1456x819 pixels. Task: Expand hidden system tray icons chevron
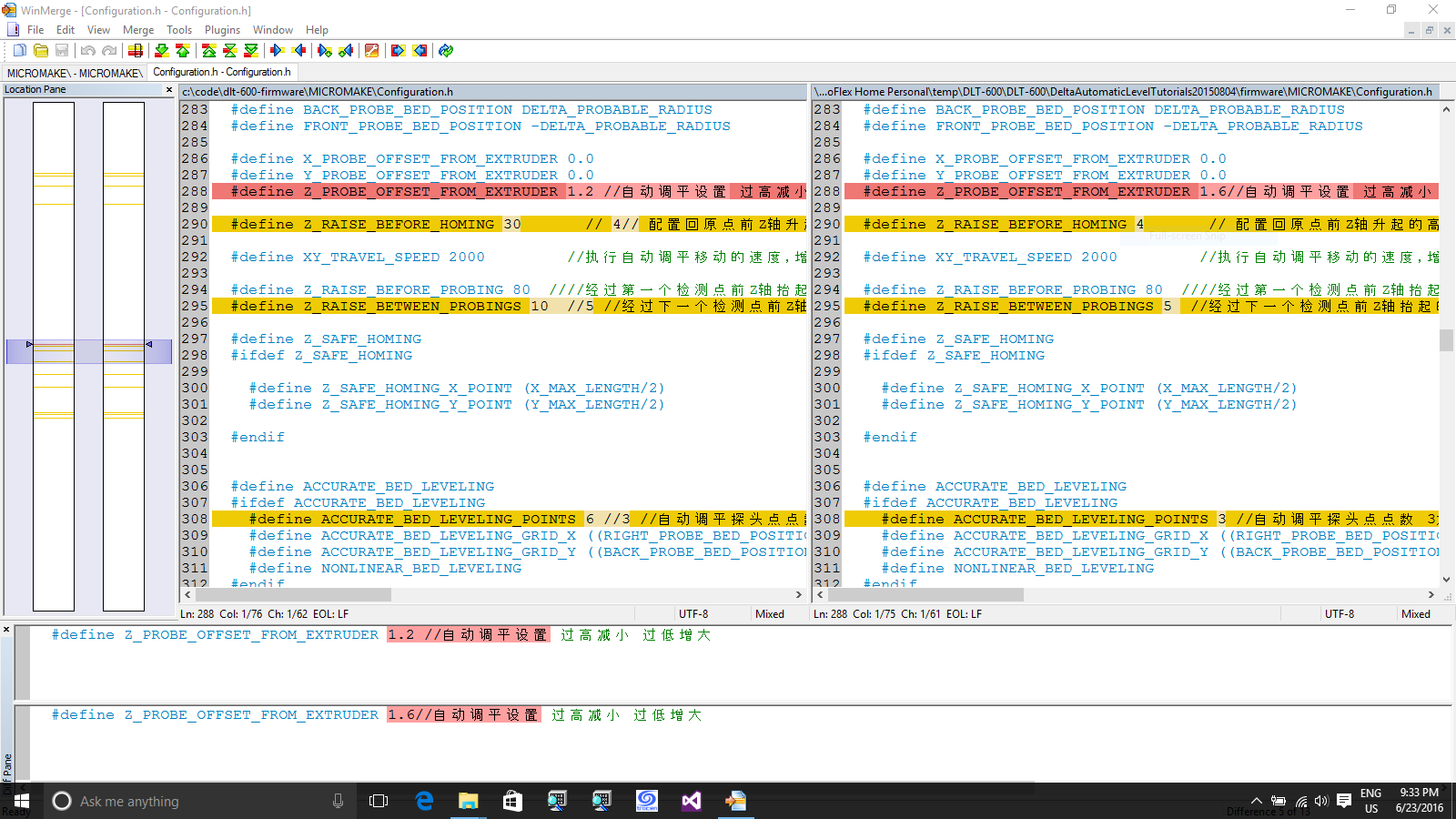pos(1256,802)
